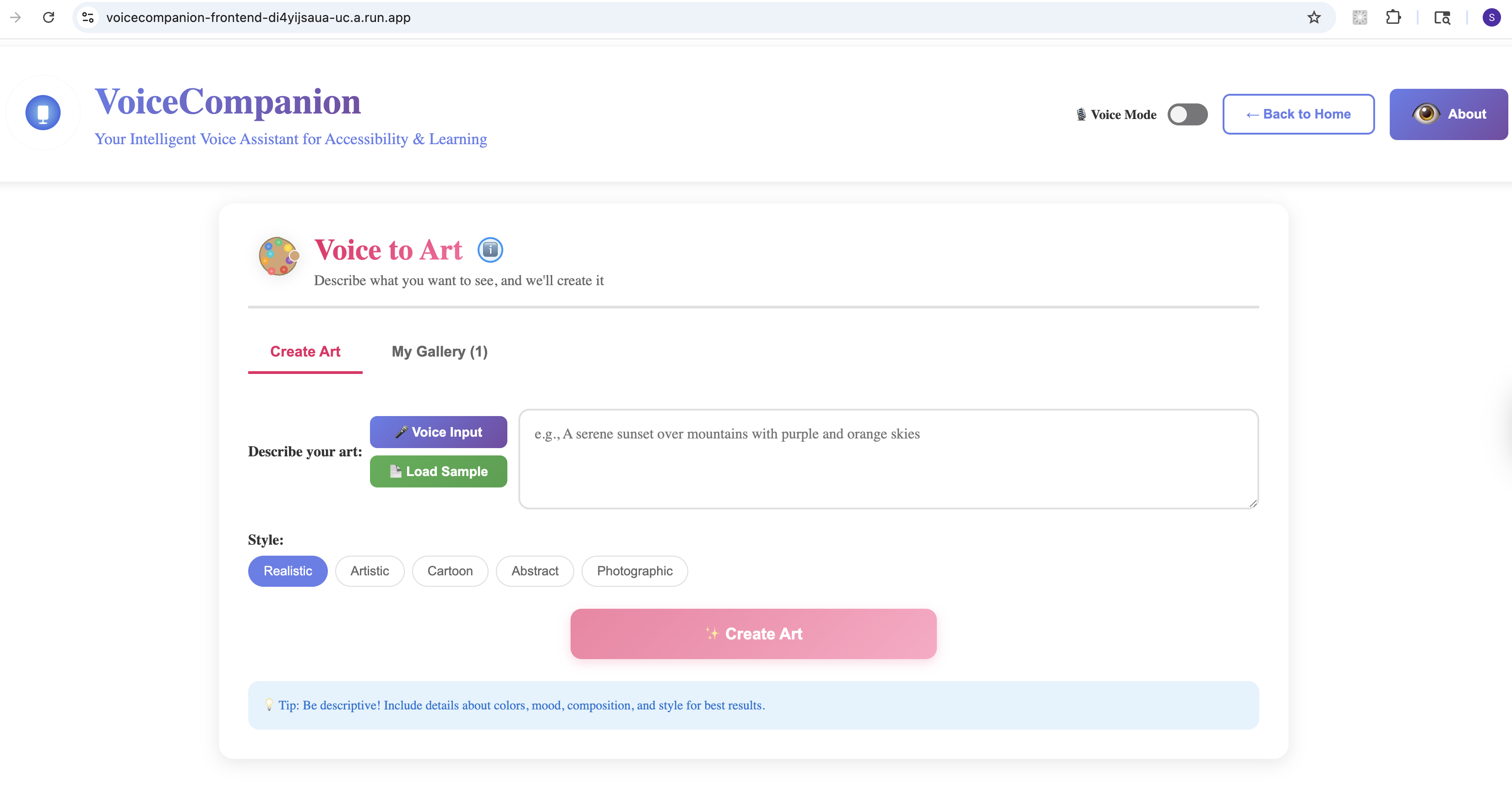Viewport: 1512px width, 790px height.
Task: View site information icon in address bar
Action: point(88,17)
